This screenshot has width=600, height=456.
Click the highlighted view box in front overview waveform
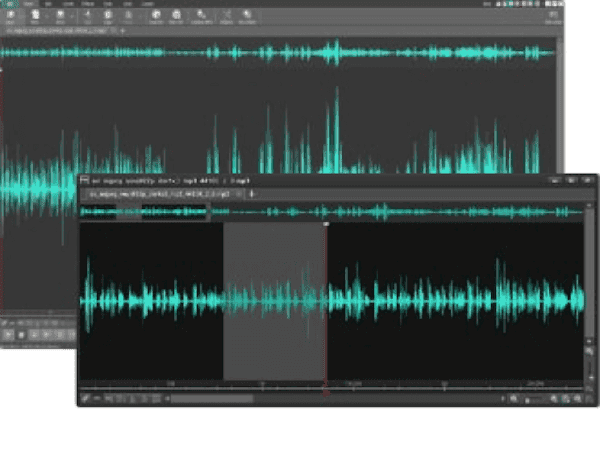coord(144,212)
